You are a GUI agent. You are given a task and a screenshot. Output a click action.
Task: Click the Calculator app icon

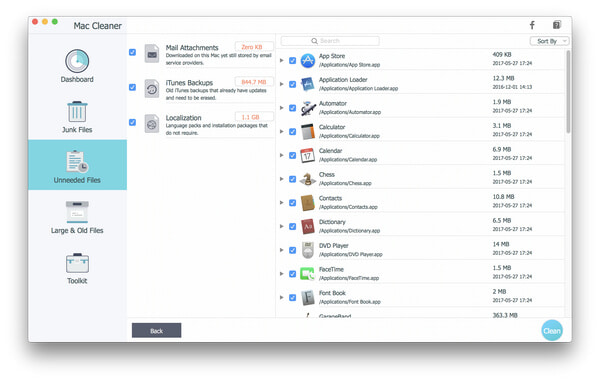308,132
